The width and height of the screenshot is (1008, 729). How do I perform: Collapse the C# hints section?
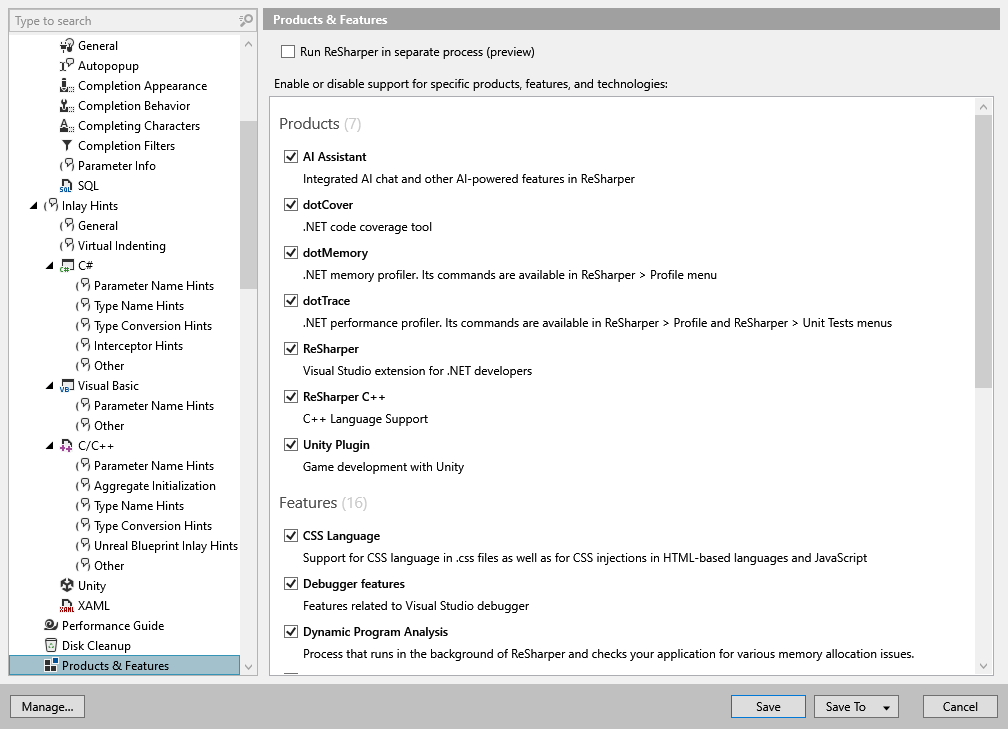click(x=49, y=265)
